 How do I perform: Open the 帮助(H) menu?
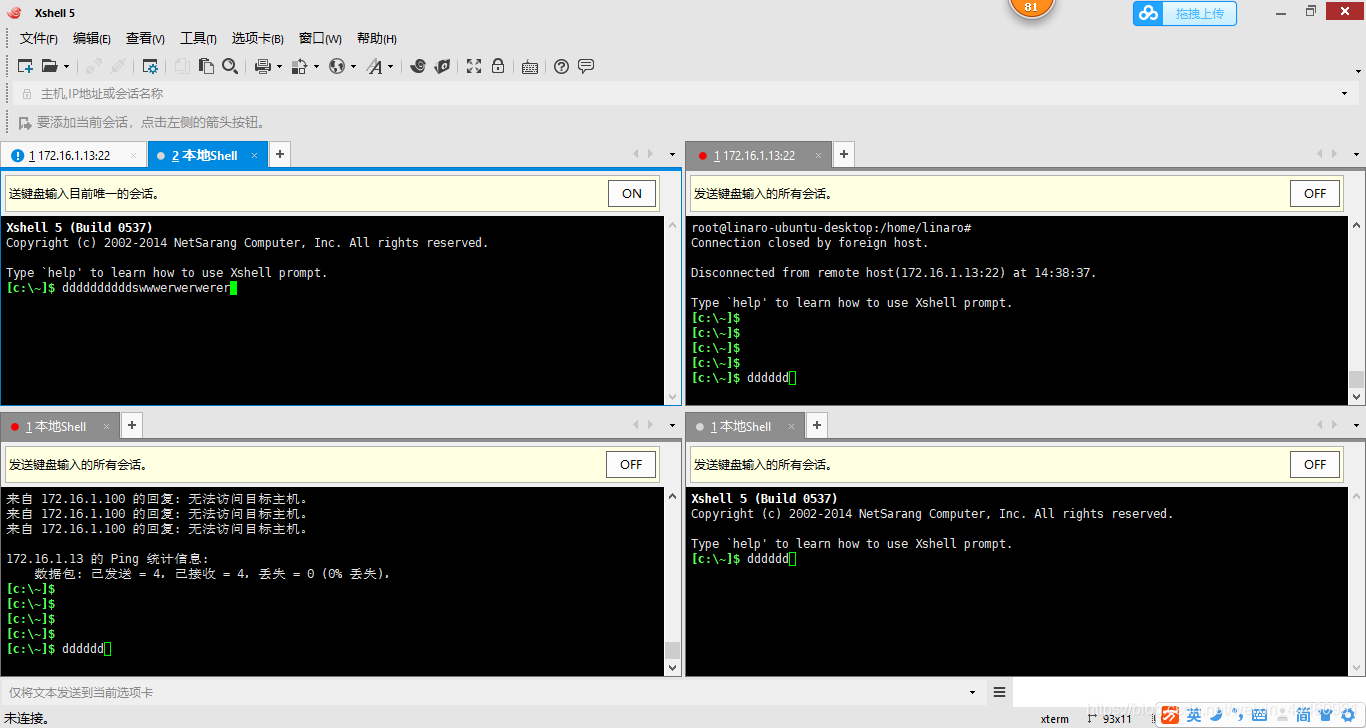click(x=377, y=39)
